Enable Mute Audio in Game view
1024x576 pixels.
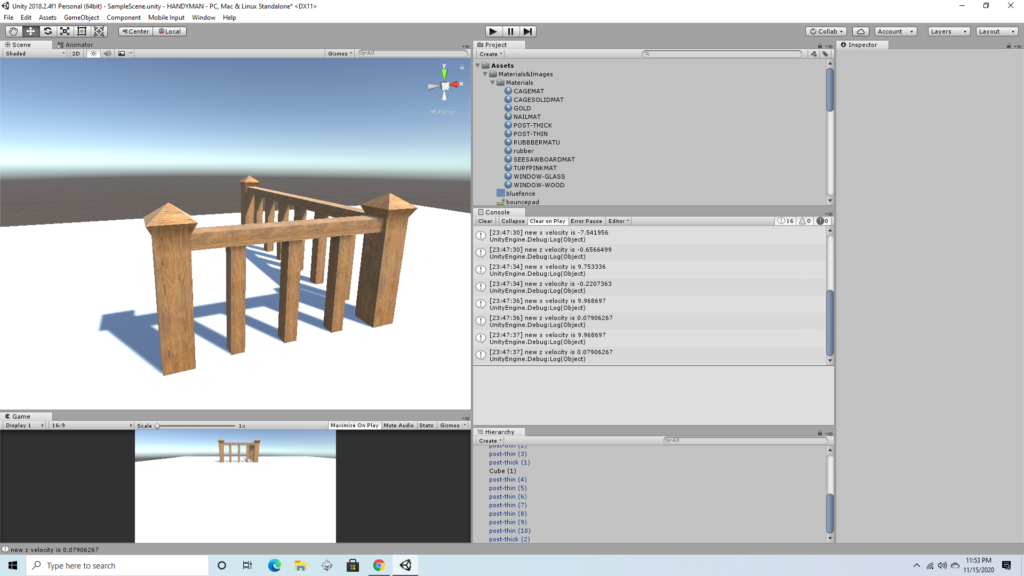(398, 425)
